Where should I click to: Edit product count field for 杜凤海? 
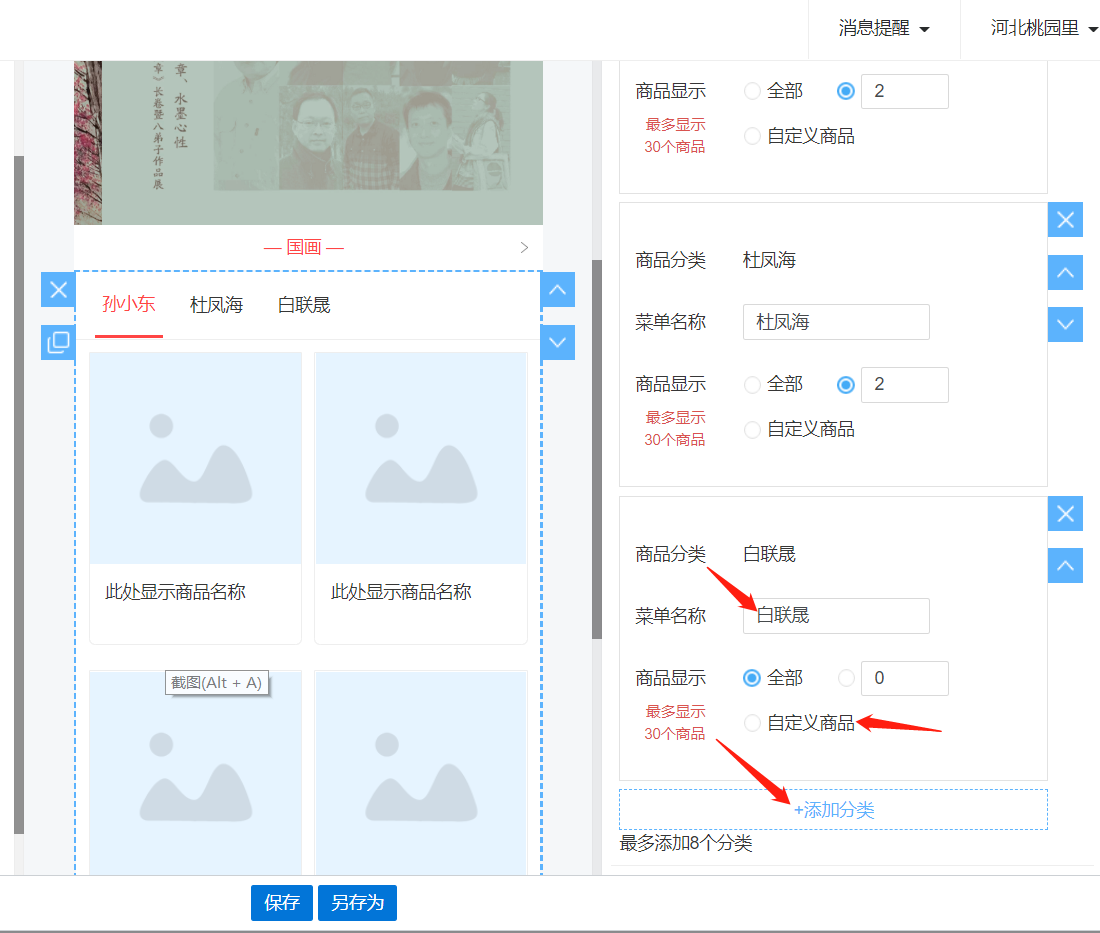(905, 384)
